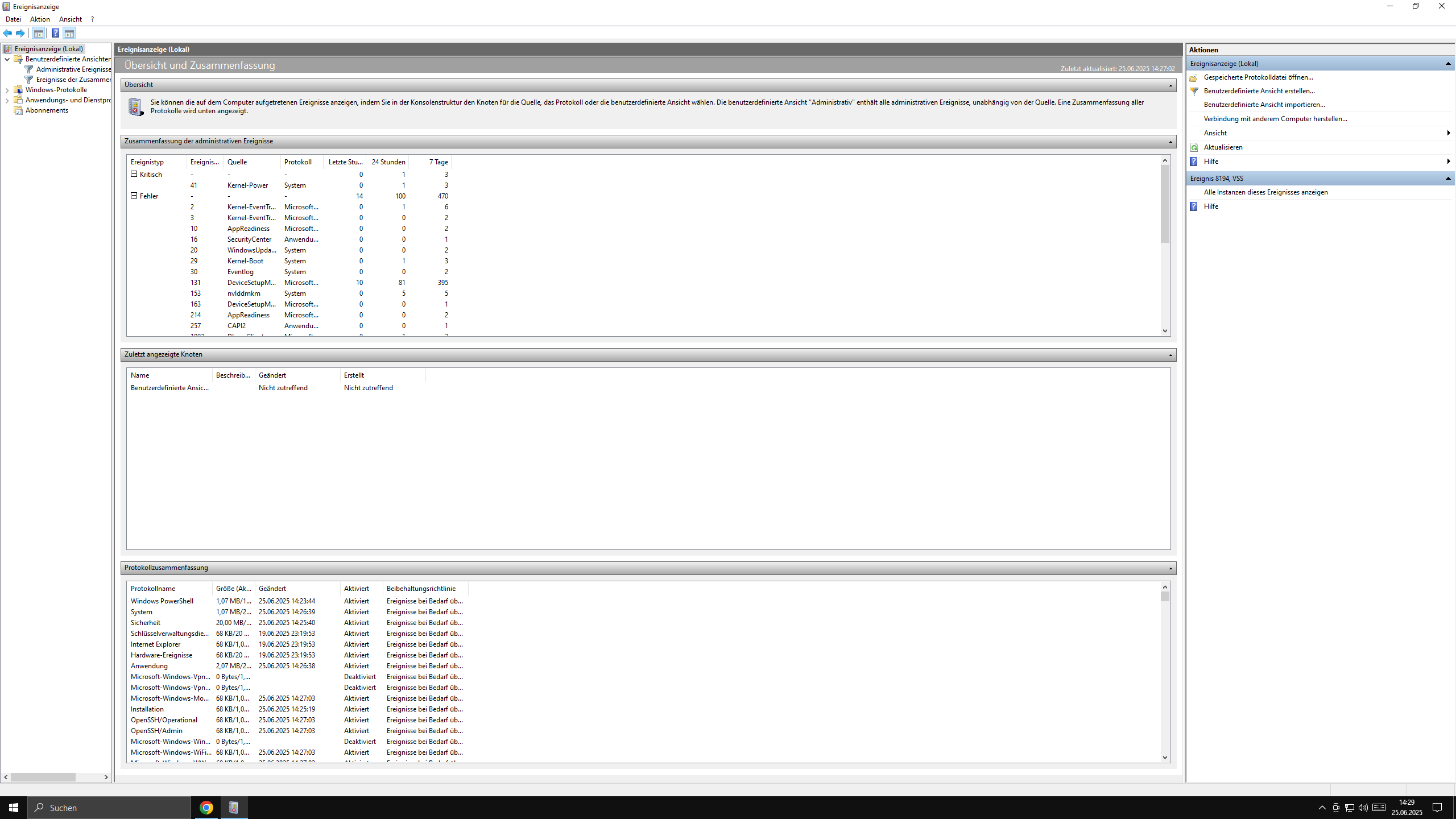1456x819 pixels.
Task: Click the Forward arrow toolbar icon
Action: (x=20, y=33)
